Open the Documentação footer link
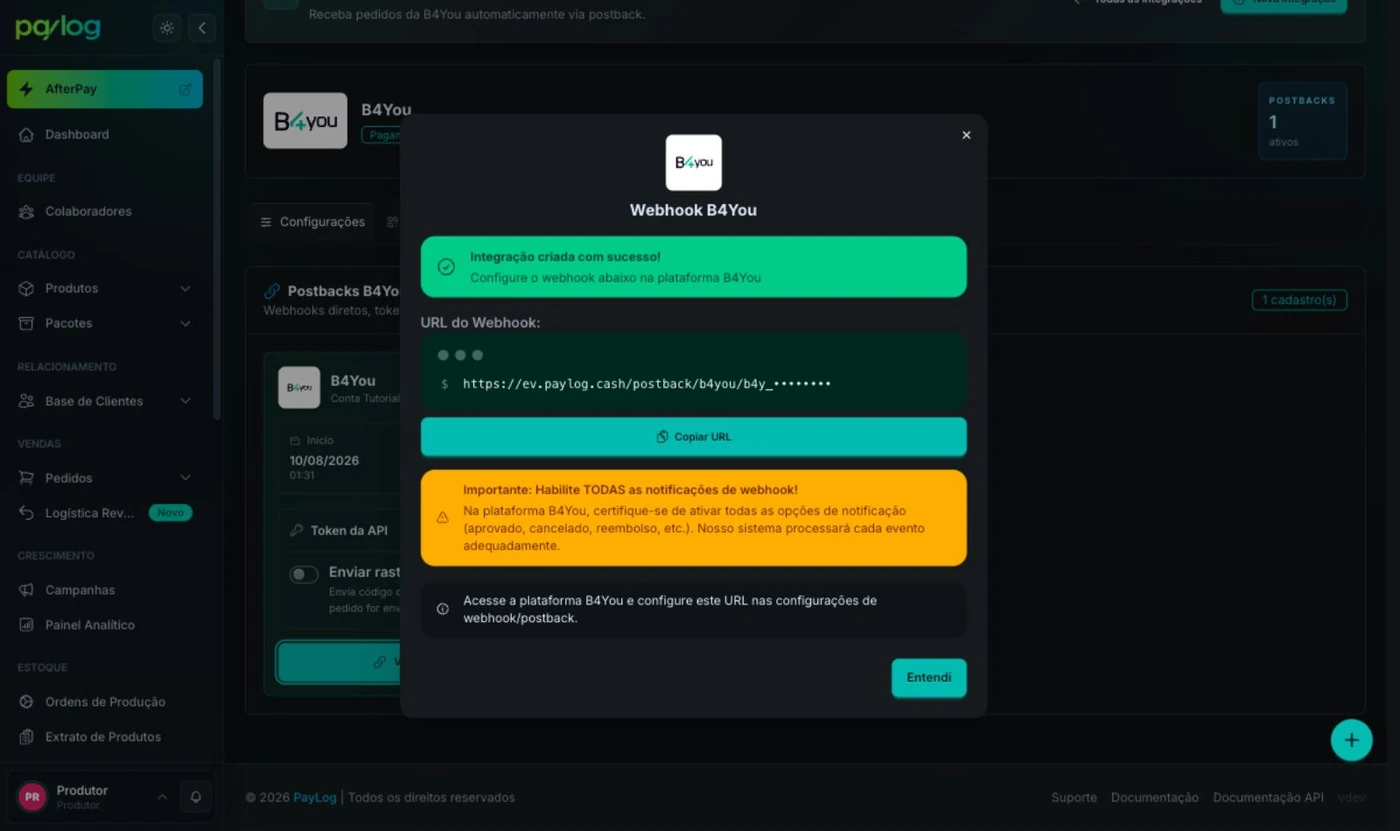 pos(1155,798)
